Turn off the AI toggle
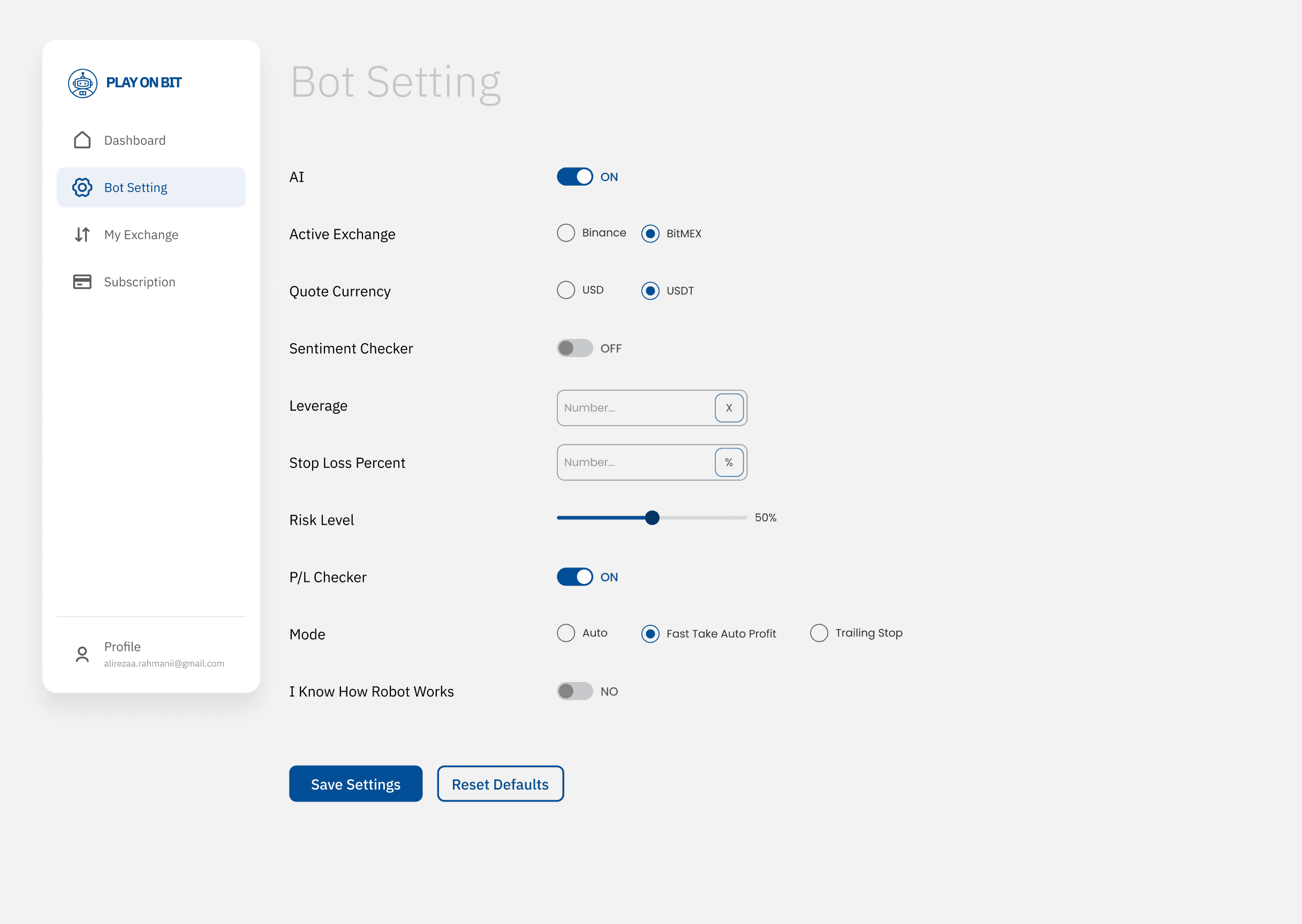The width and height of the screenshot is (1302, 924). click(575, 177)
